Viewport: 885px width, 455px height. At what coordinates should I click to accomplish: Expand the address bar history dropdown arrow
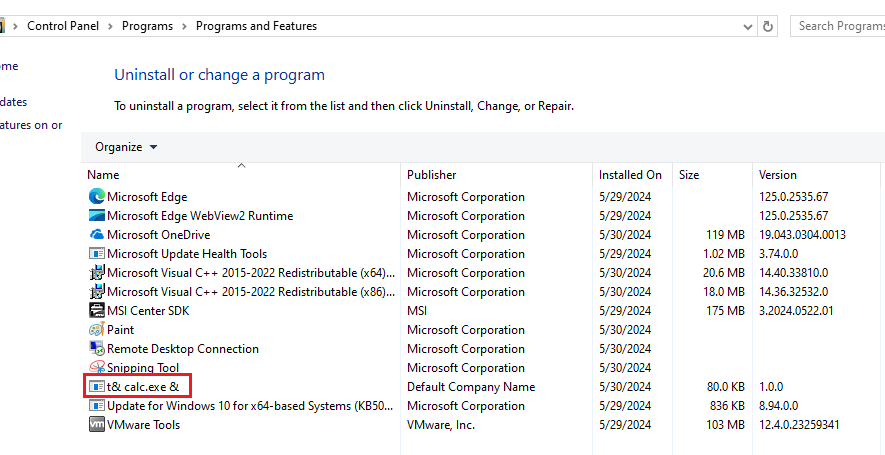tap(745, 26)
